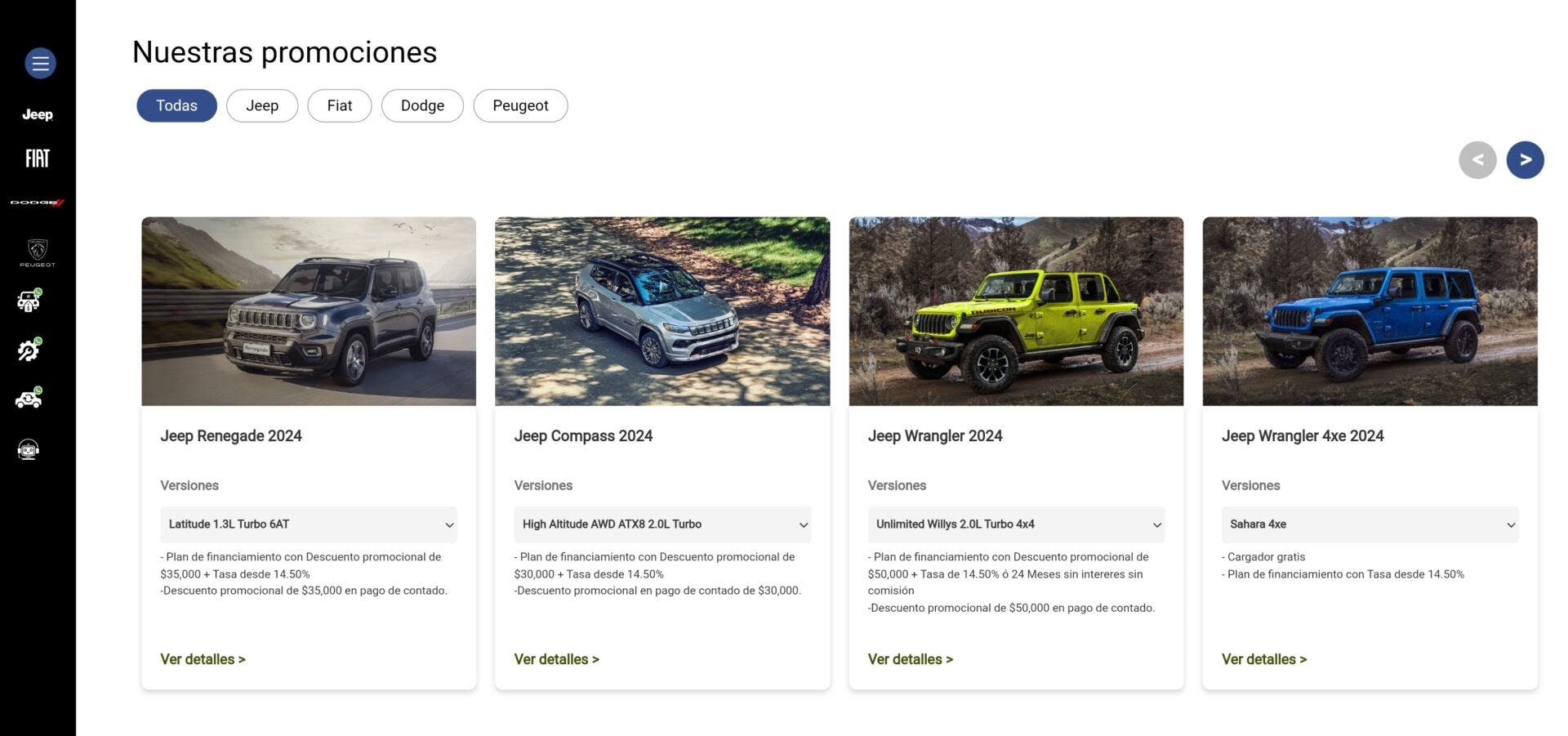Open the service wrench-and-gear WhatsApp icon

29,350
